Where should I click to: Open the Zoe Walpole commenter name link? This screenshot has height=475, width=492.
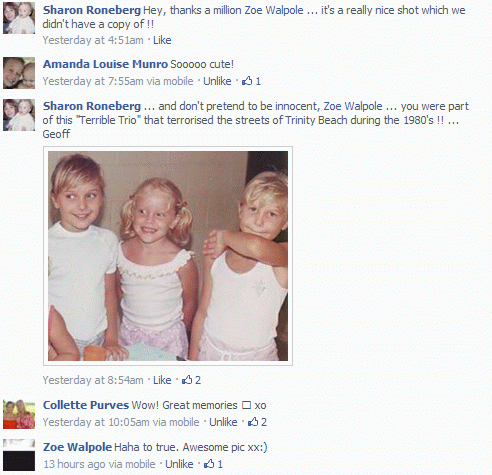[x=77, y=447]
